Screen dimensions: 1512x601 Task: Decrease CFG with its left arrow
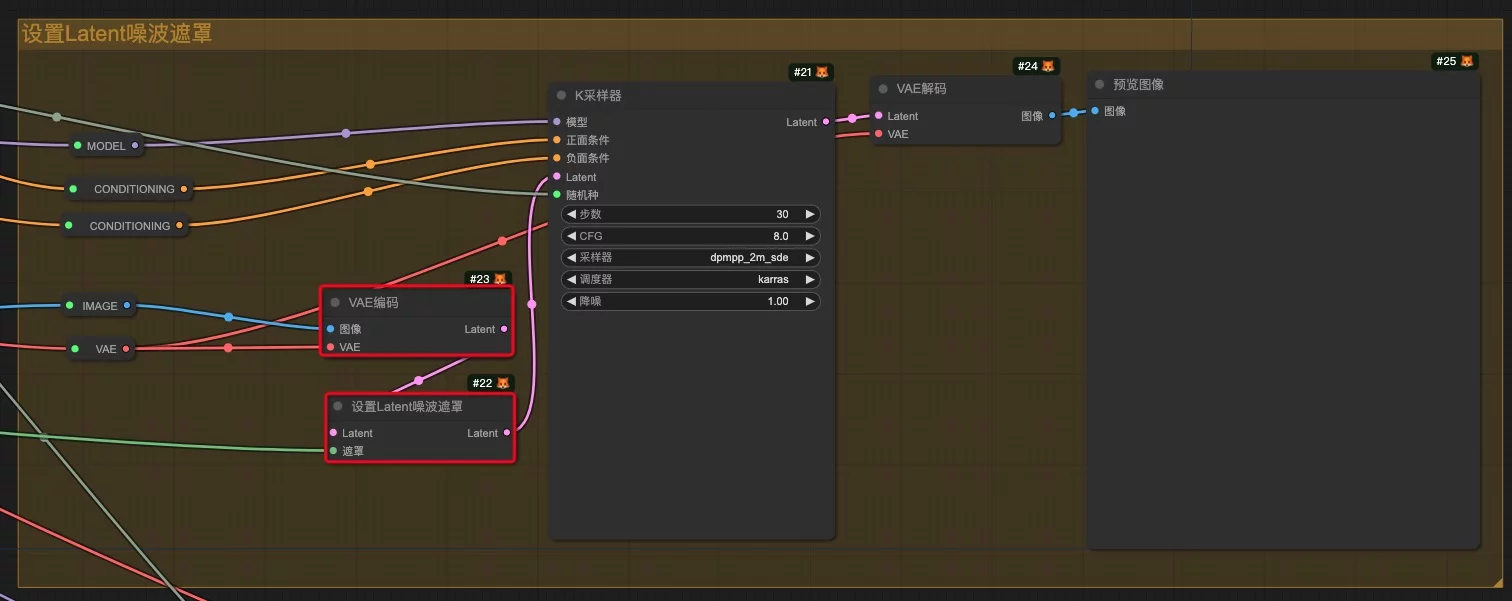pos(571,236)
